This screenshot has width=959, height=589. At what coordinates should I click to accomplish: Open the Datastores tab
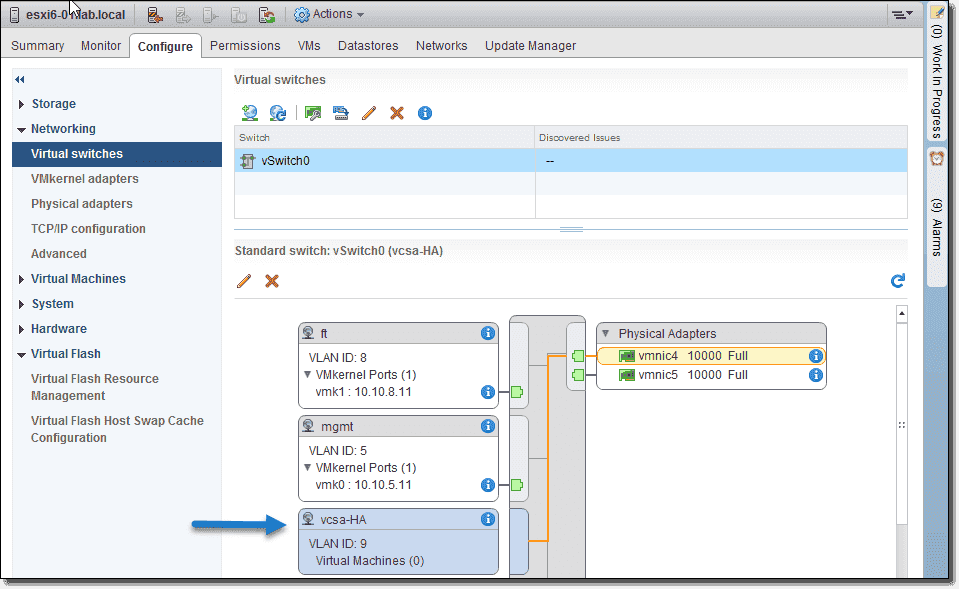click(x=368, y=46)
